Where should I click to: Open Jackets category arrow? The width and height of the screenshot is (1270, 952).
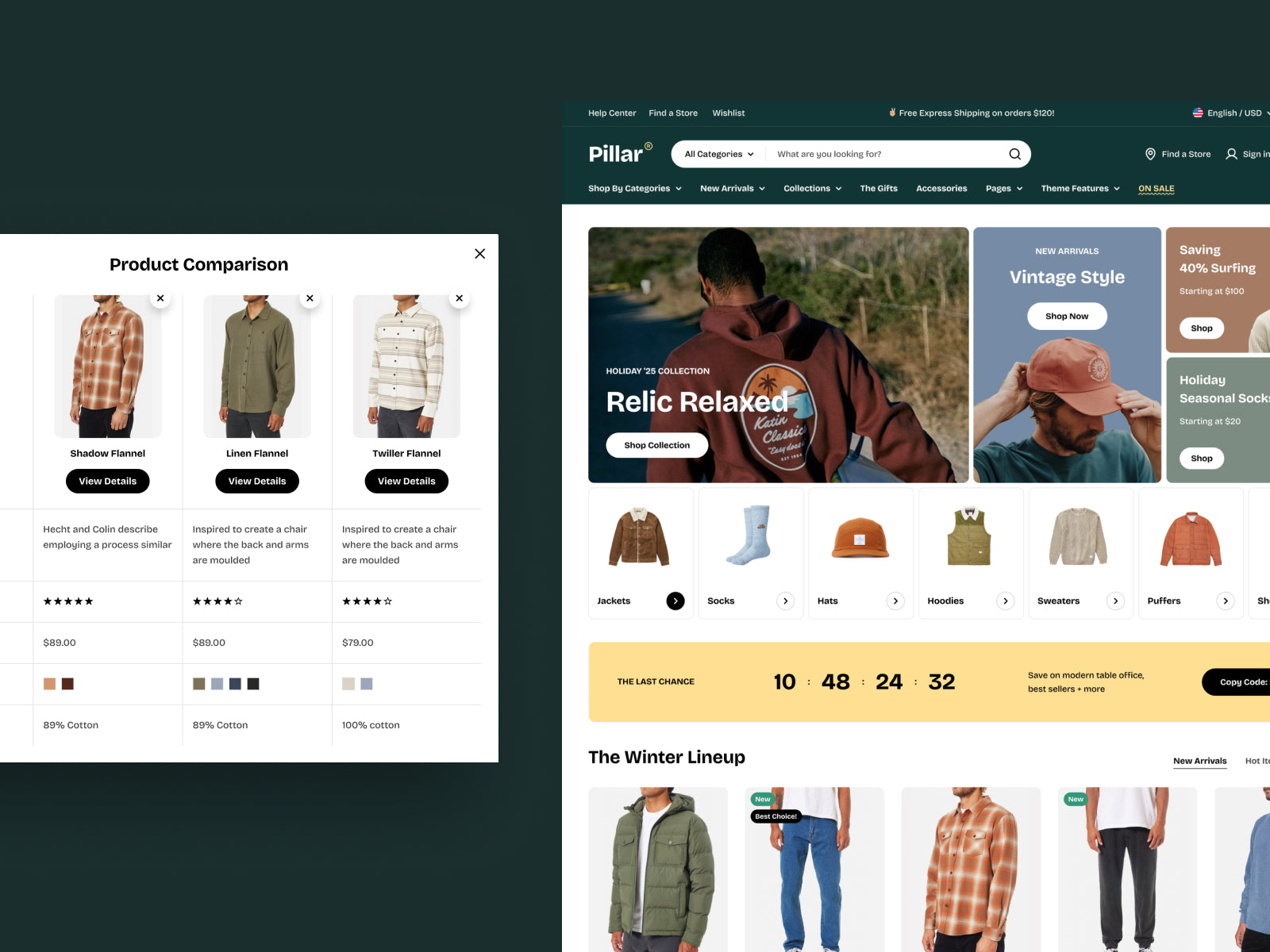675,601
